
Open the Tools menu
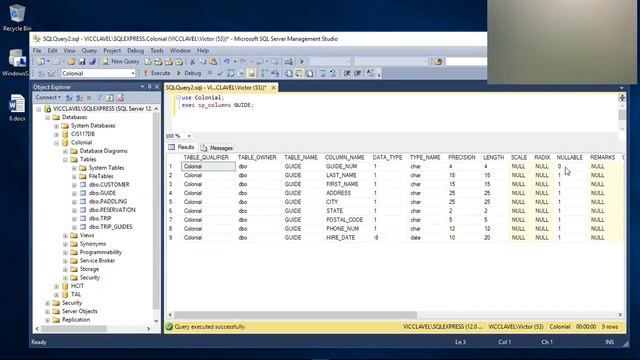157,51
